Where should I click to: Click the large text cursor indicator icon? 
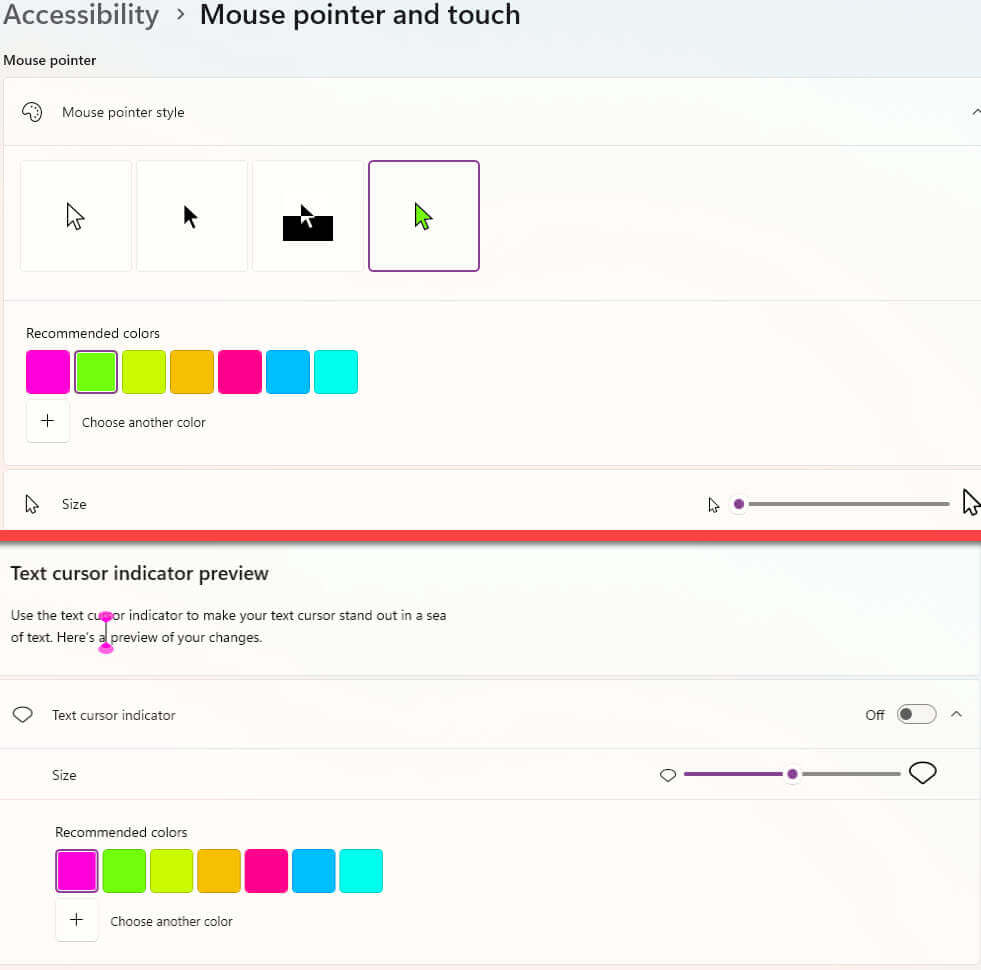pos(922,773)
